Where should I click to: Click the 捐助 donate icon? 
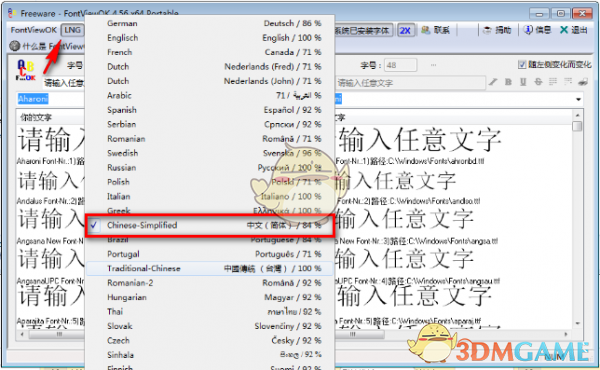(x=487, y=30)
